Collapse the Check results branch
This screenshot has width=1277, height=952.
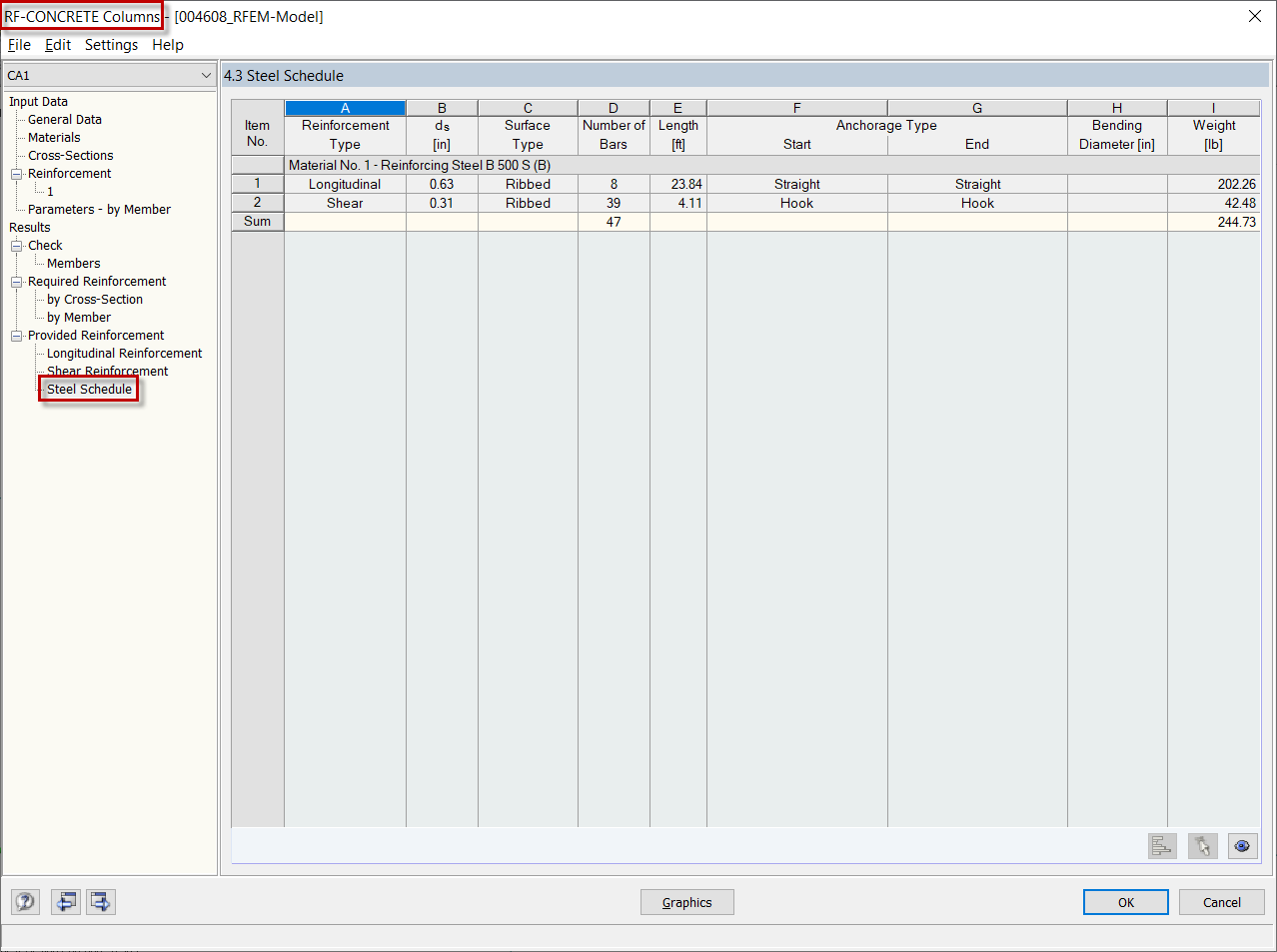click(15, 245)
